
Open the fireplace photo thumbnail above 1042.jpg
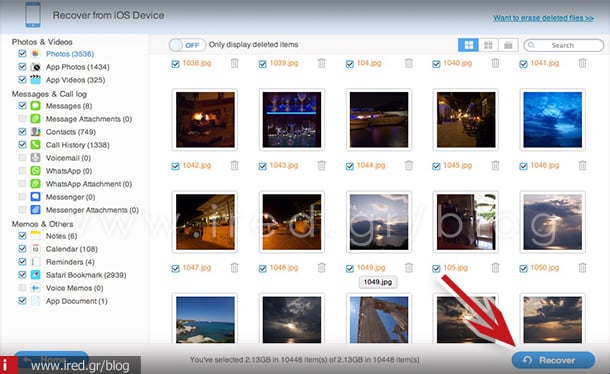(205, 119)
